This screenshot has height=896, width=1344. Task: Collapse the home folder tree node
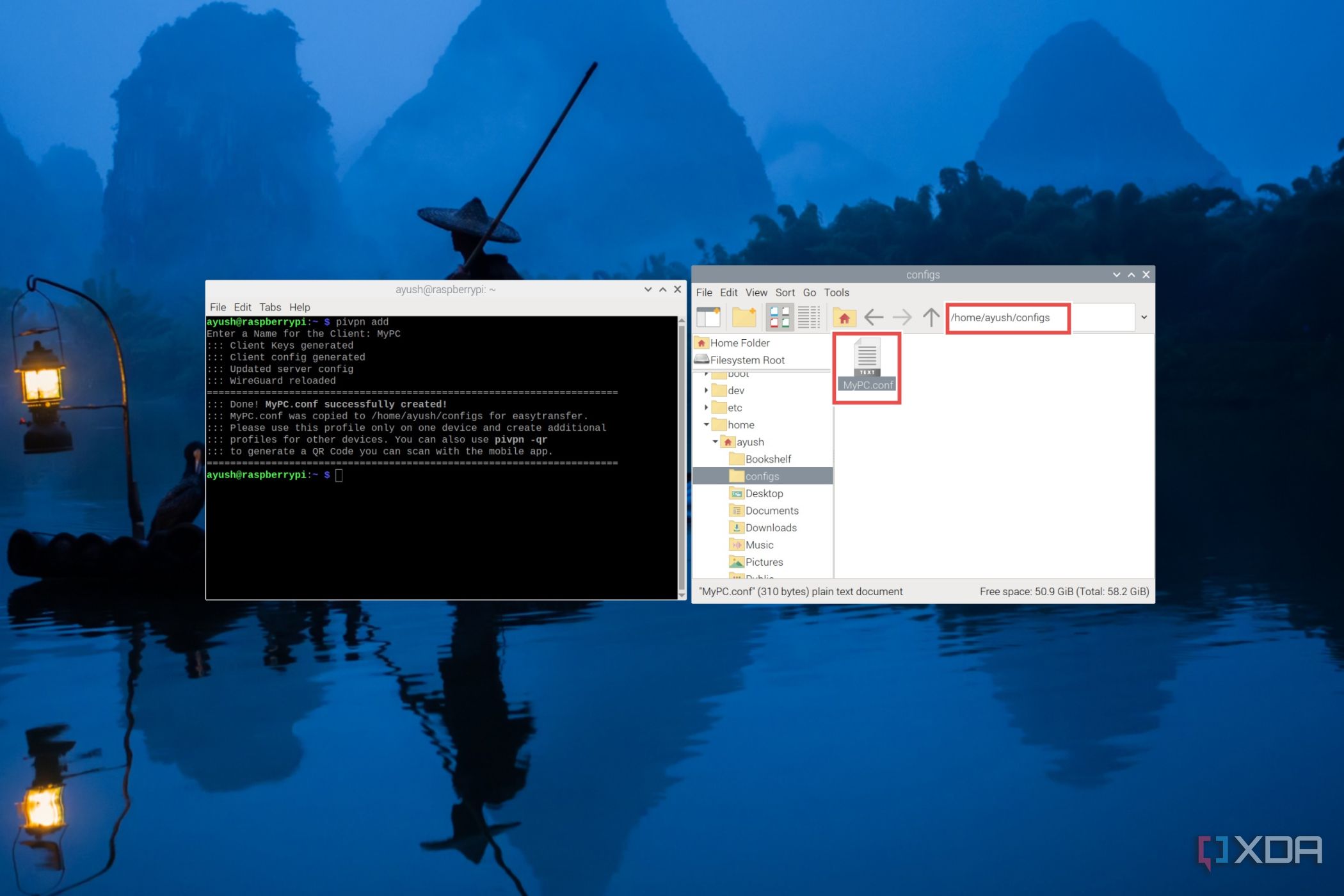[706, 424]
